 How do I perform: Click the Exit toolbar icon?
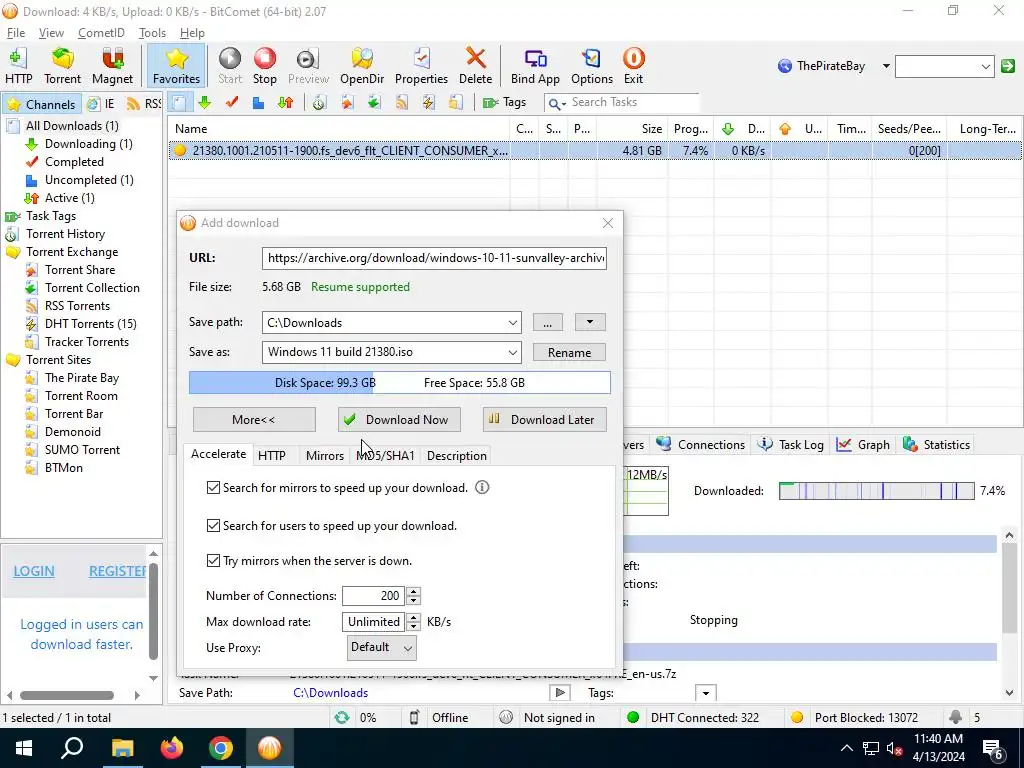[x=633, y=66]
